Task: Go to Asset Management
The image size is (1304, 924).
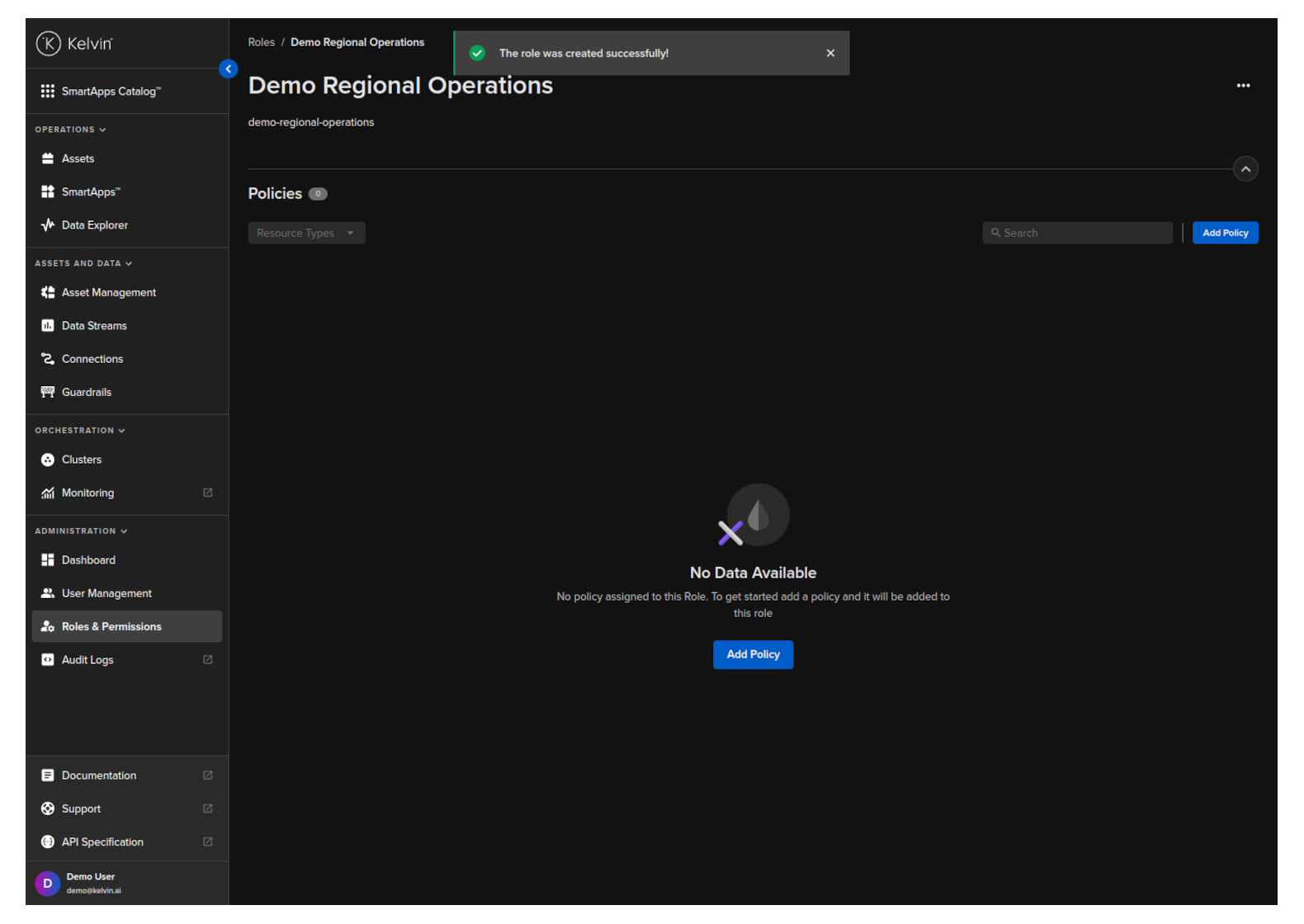Action: click(108, 293)
